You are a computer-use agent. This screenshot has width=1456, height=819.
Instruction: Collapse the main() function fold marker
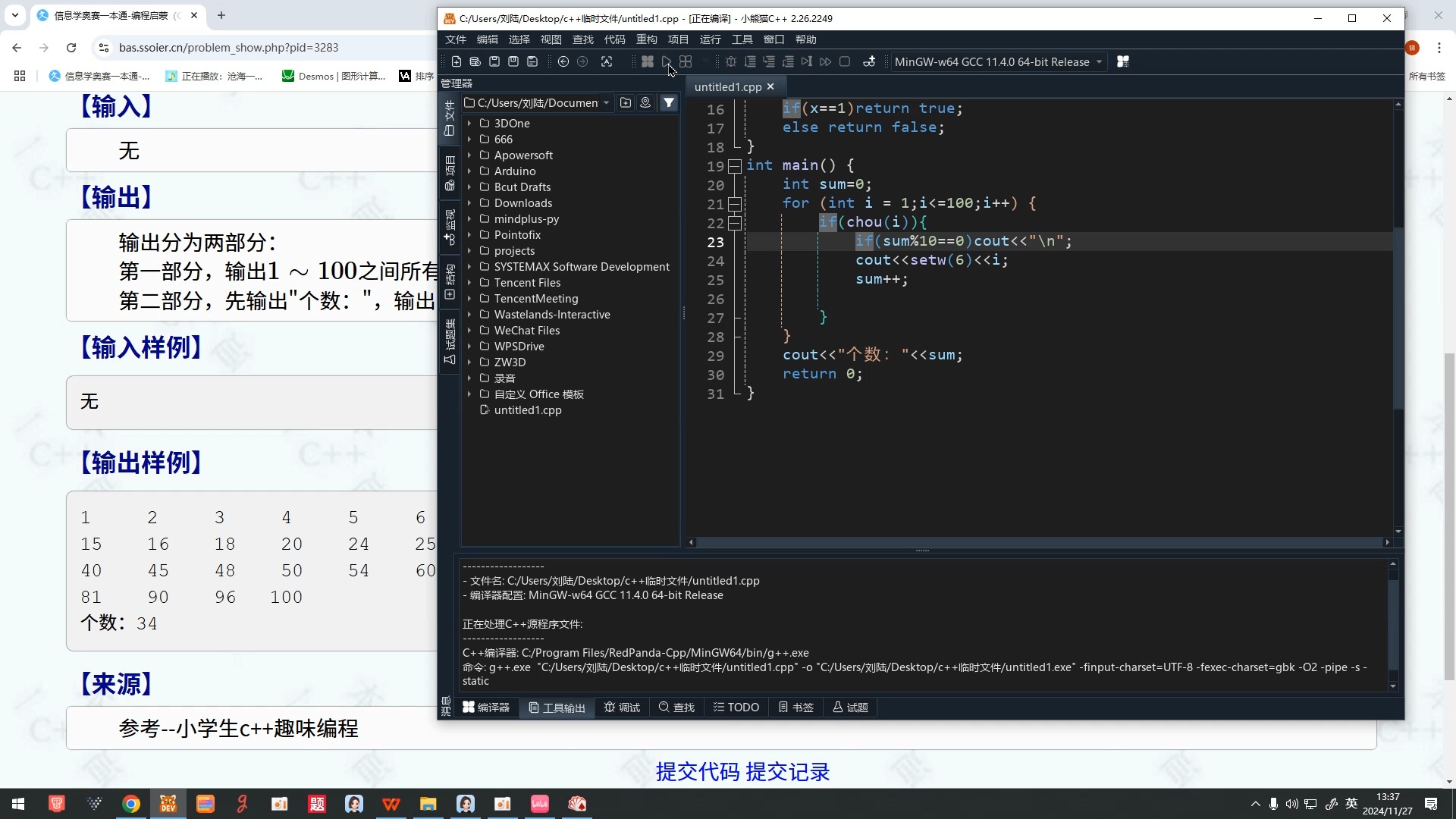[734, 166]
